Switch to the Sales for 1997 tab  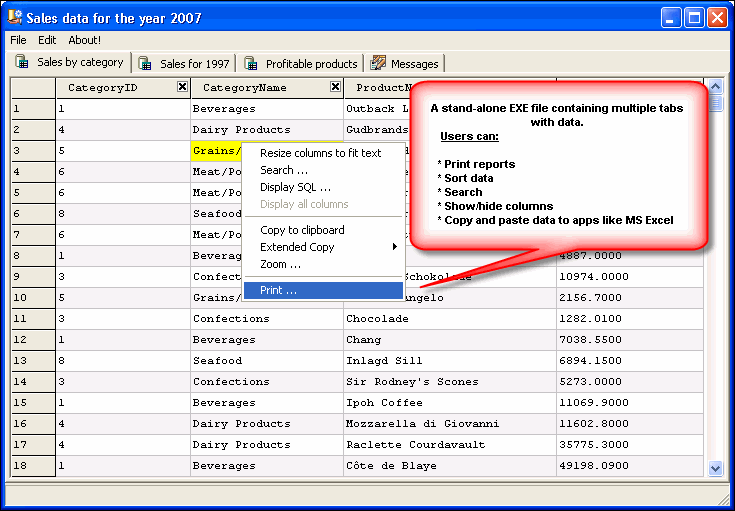tap(184, 64)
